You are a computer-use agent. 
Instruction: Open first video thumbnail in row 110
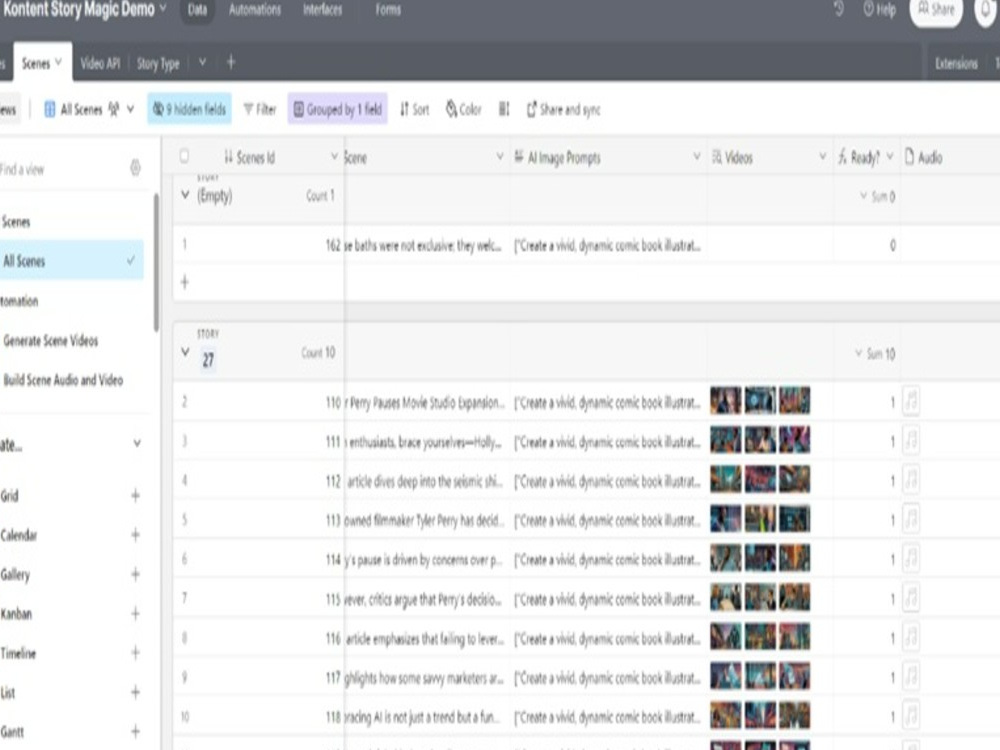(726, 401)
